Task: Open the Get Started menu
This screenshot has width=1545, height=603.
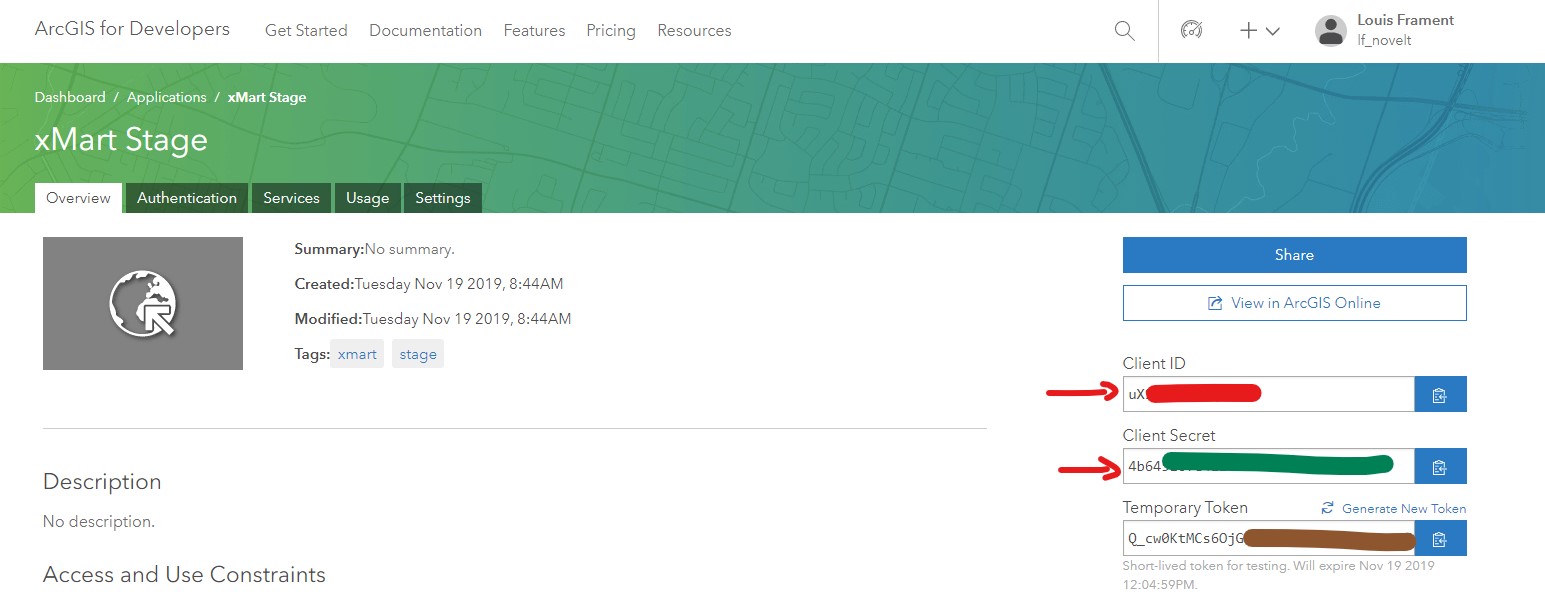Action: [x=306, y=31]
